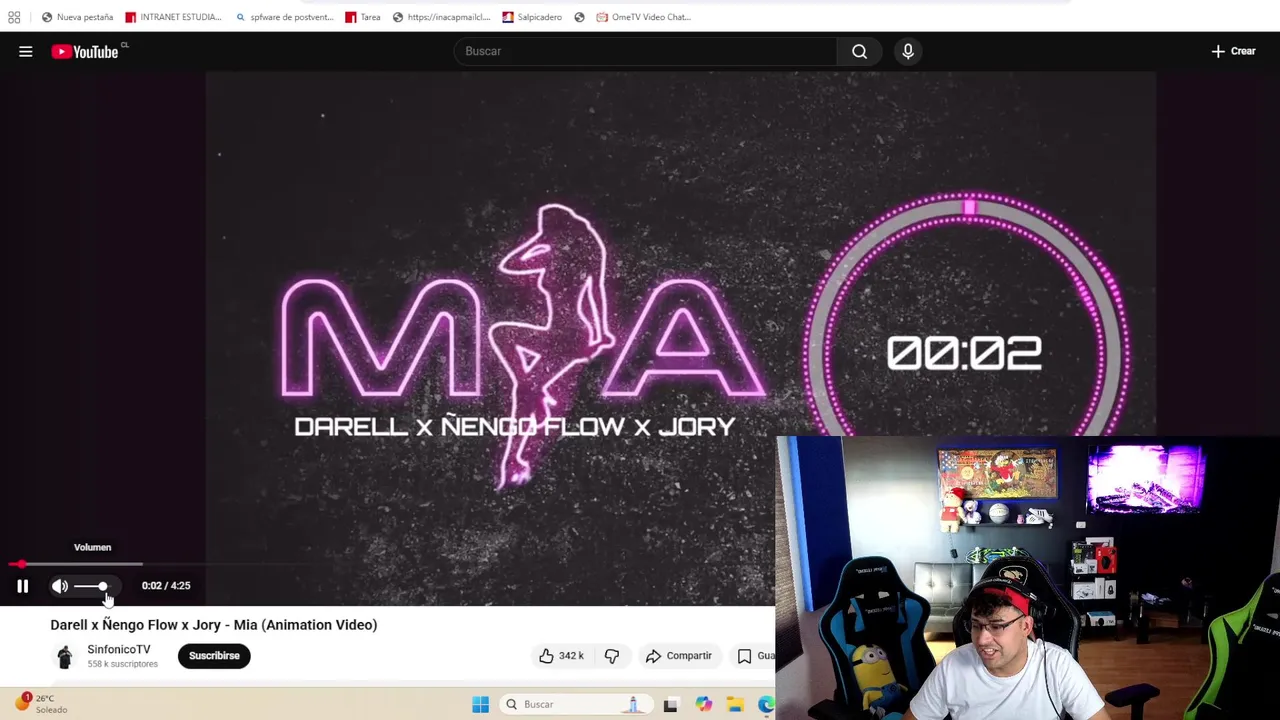
Task: Open the SinfonicoTV channel avatar
Action: (65, 656)
